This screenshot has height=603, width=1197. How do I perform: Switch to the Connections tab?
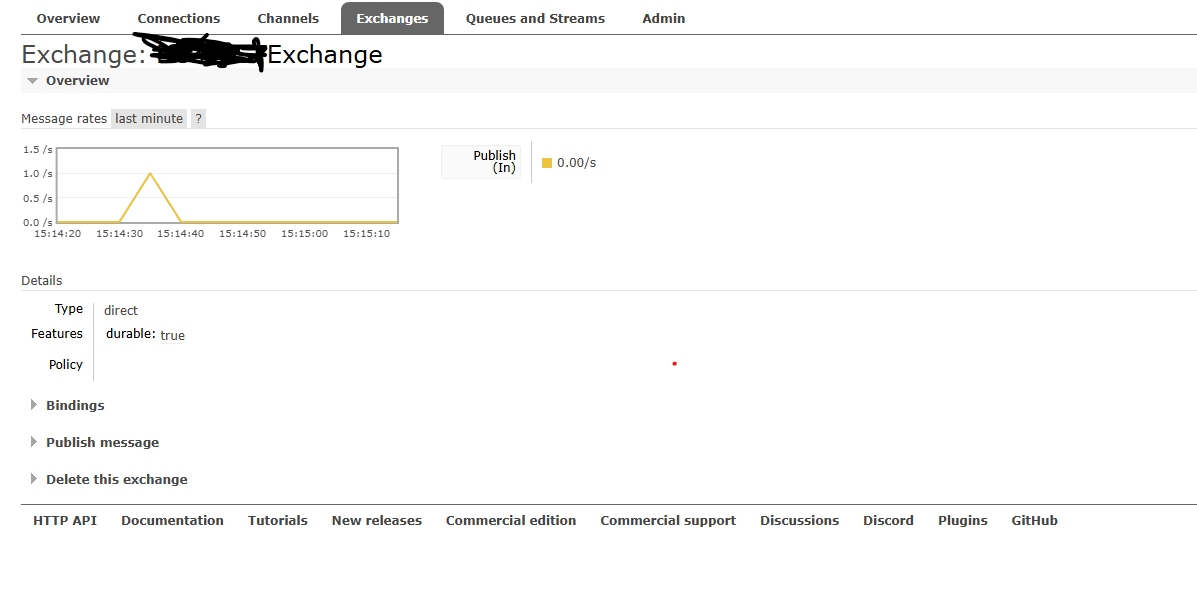click(179, 18)
